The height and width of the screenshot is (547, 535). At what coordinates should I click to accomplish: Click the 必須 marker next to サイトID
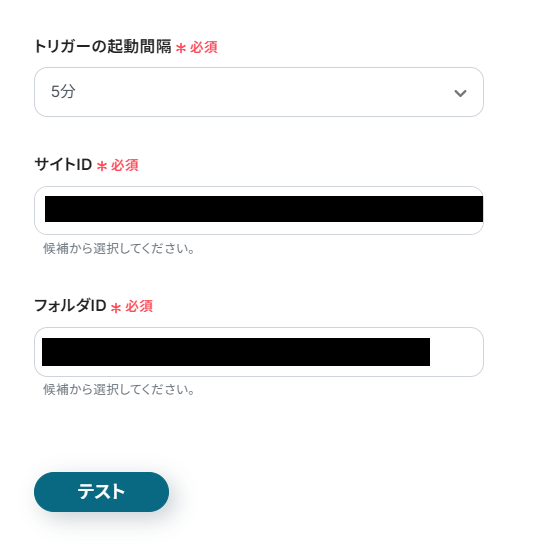125,165
